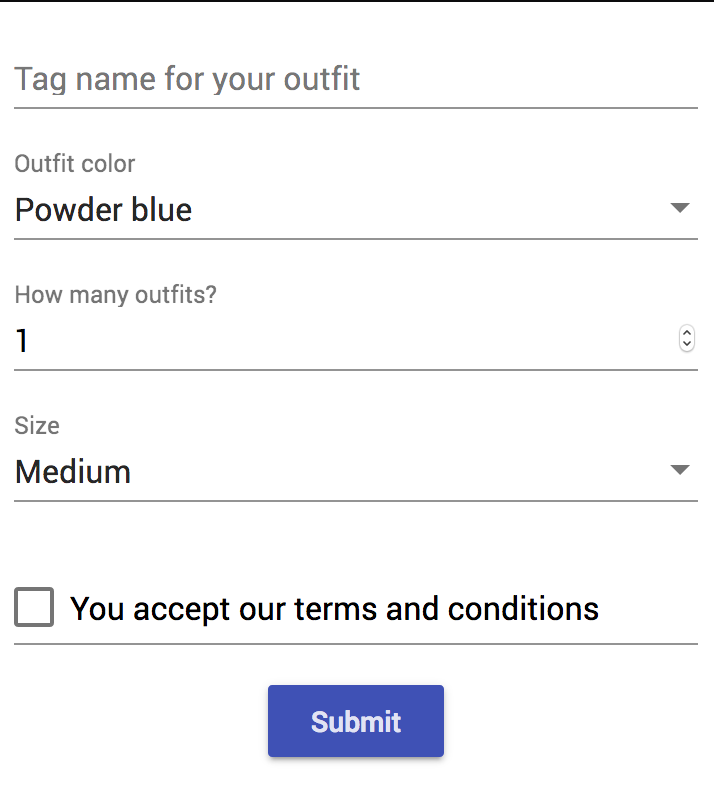Click empty space in the Size select box
The width and height of the screenshot is (714, 790).
click(398, 472)
